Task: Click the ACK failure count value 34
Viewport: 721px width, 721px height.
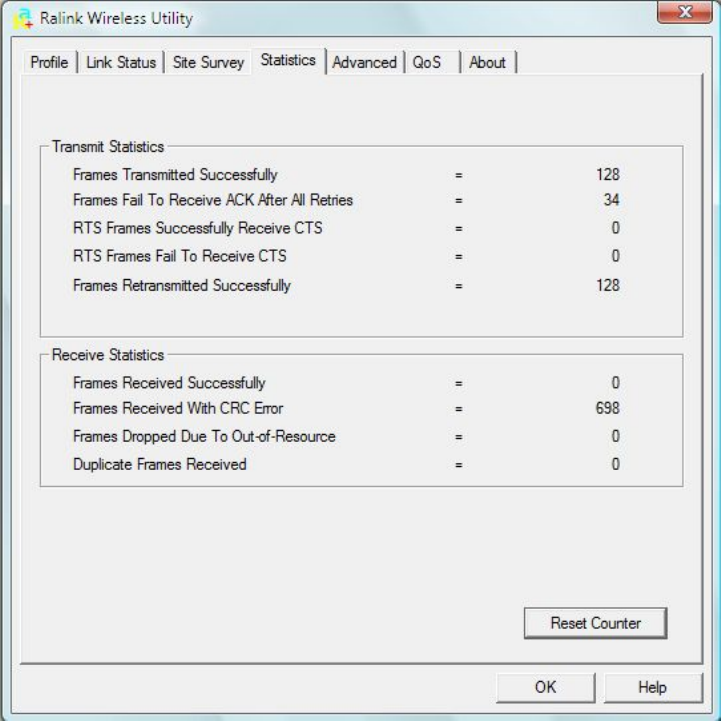Action: tap(611, 200)
